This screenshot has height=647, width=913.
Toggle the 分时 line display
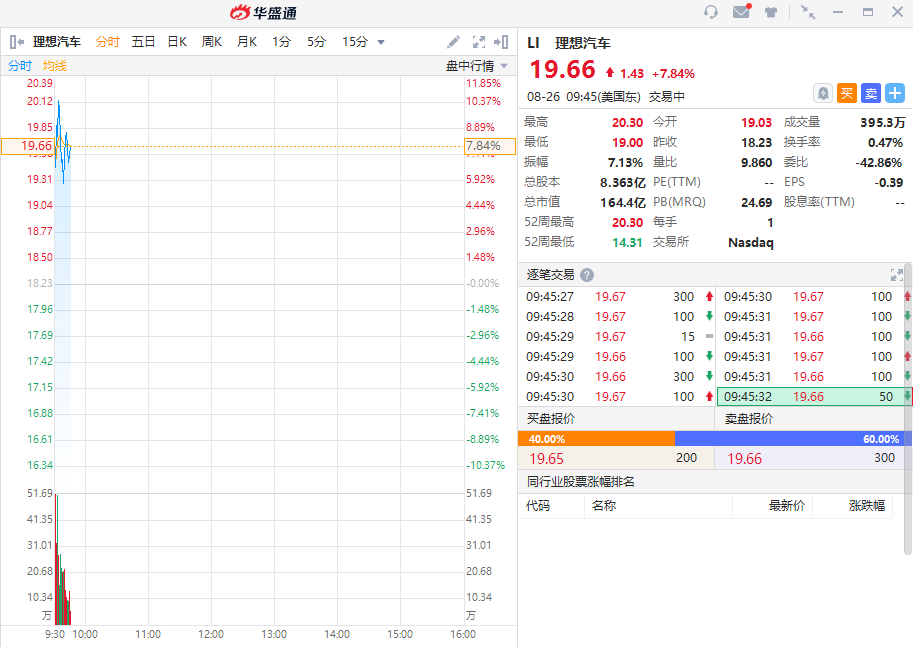(x=20, y=66)
